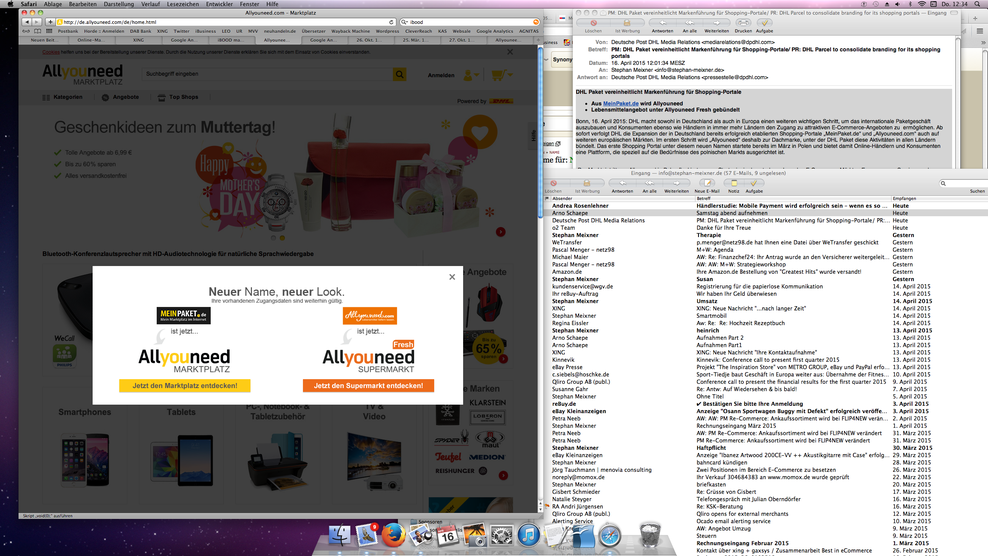Image resolution: width=988 pixels, height=556 pixels.
Task: Sort mail list by Betreff column
Action: (x=793, y=199)
